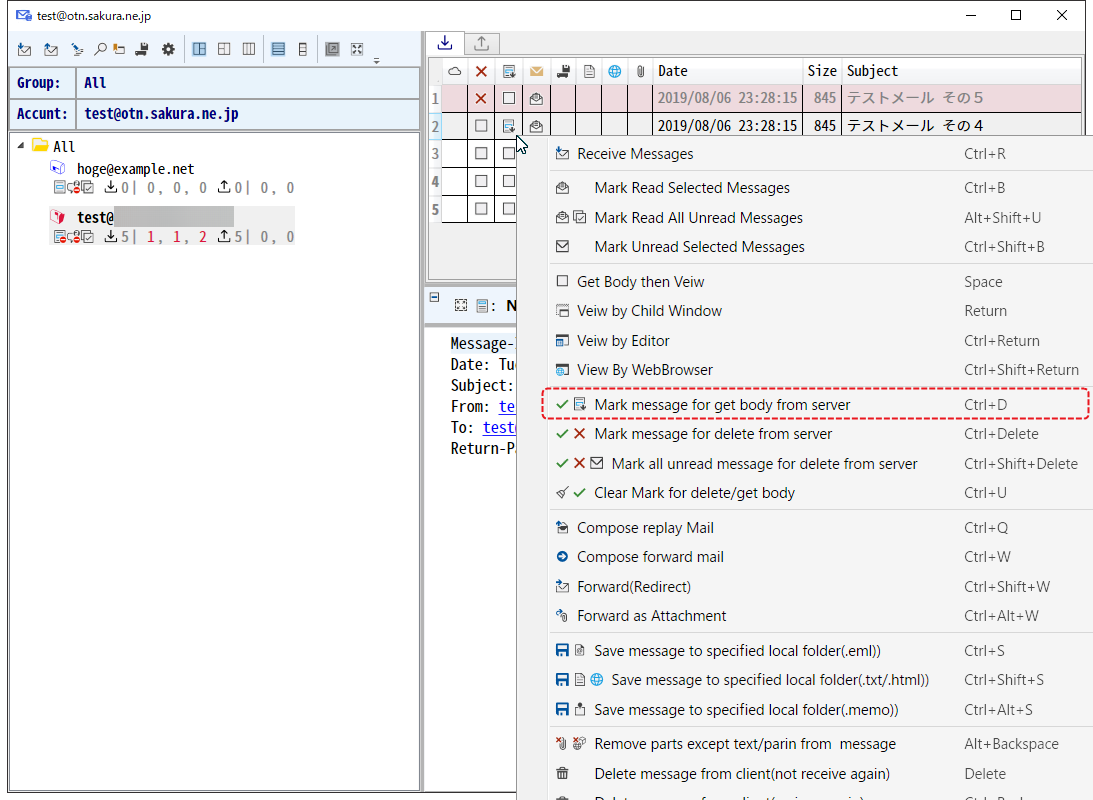Open the toolbar overflow dropdown arrow

point(376,61)
